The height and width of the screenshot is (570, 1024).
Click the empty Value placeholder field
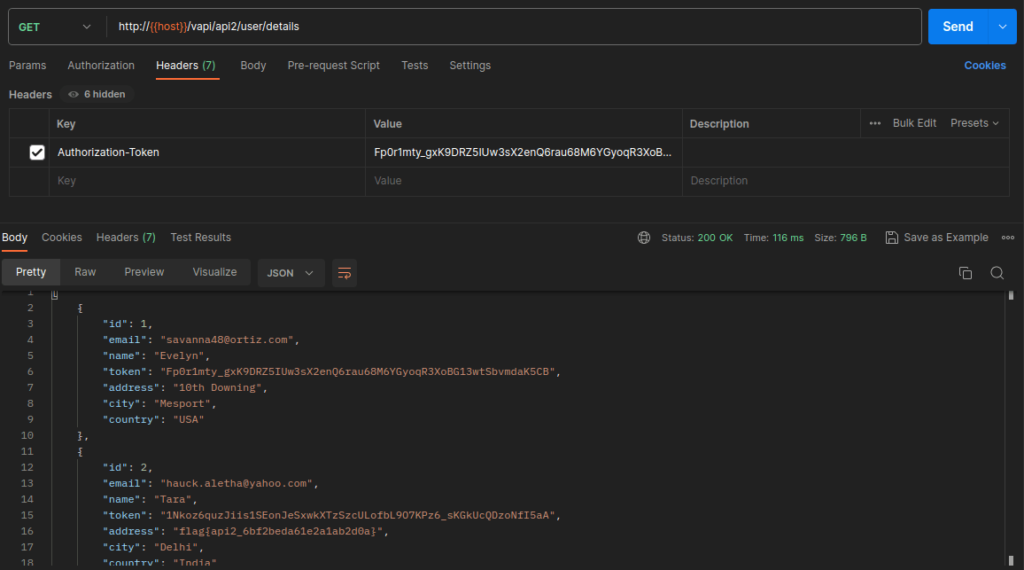[x=523, y=181]
